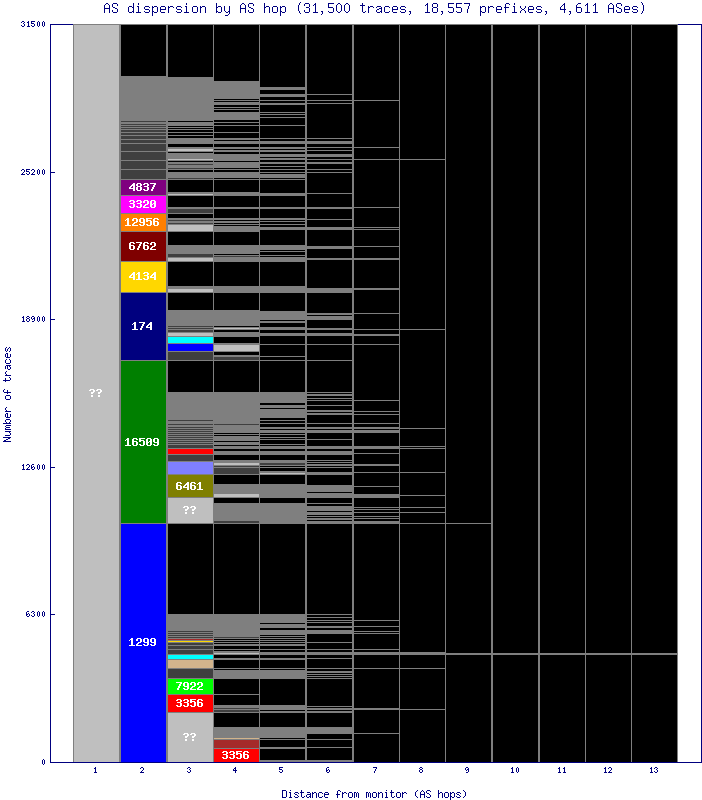Click the blue AS 1299 block

(x=143, y=642)
